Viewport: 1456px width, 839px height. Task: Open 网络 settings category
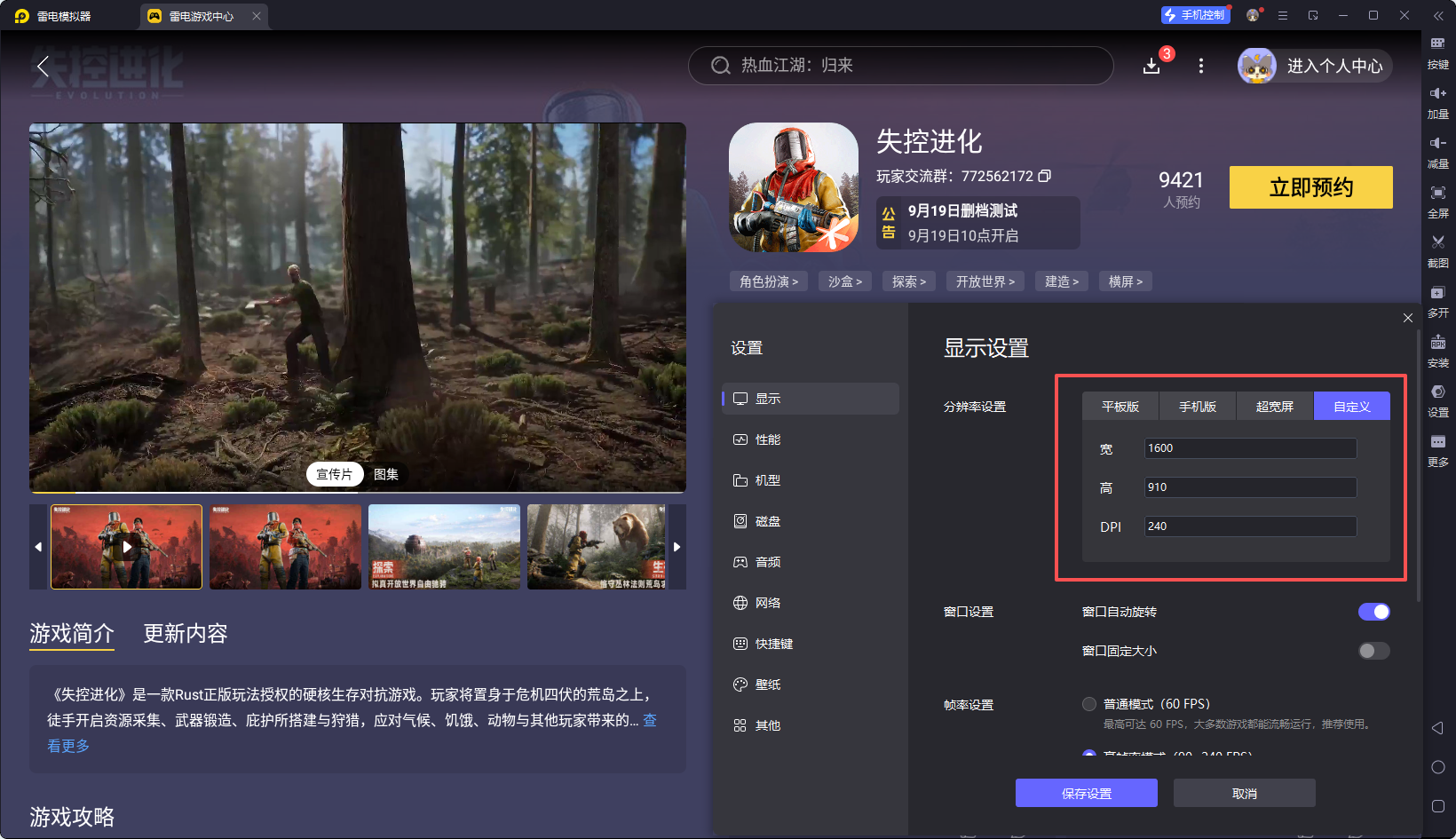811,603
